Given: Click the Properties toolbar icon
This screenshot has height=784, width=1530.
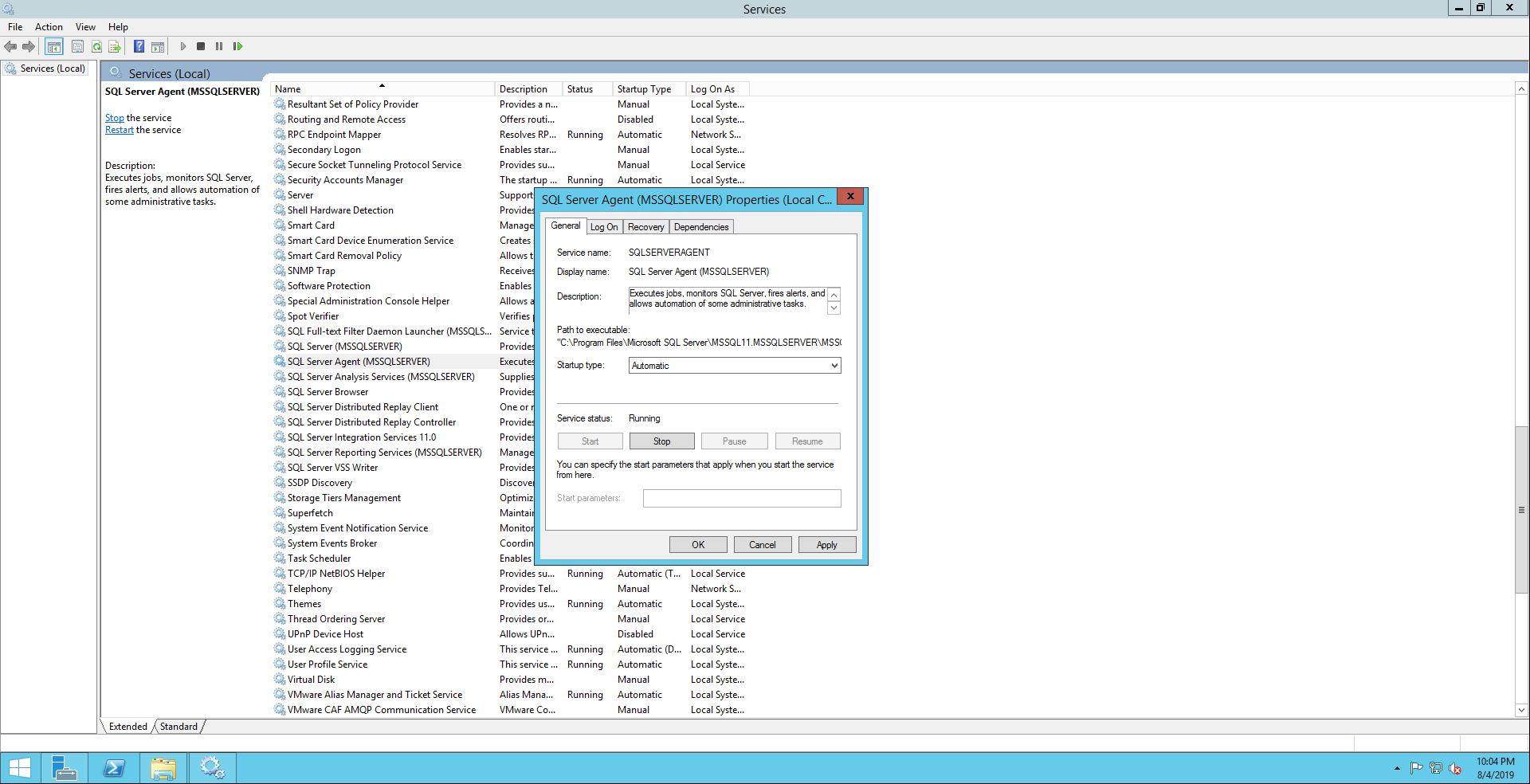Looking at the screenshot, I should [77, 47].
